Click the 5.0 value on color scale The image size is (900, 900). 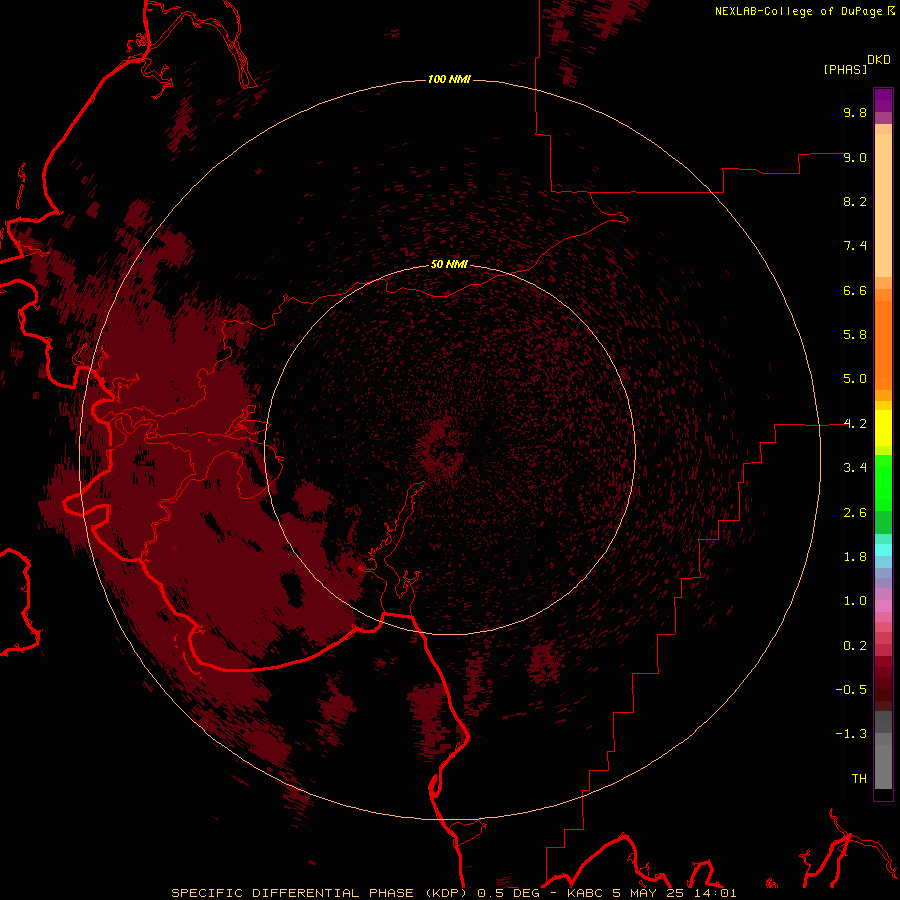pos(855,379)
